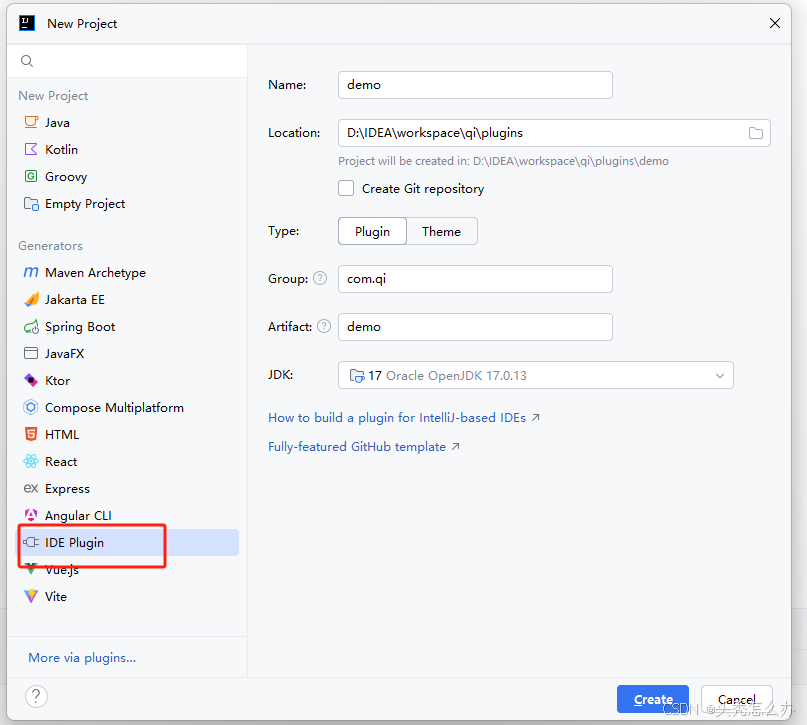The height and width of the screenshot is (725, 807).
Task: Click the IntelliJ IDEA logo in title bar
Action: point(27,23)
